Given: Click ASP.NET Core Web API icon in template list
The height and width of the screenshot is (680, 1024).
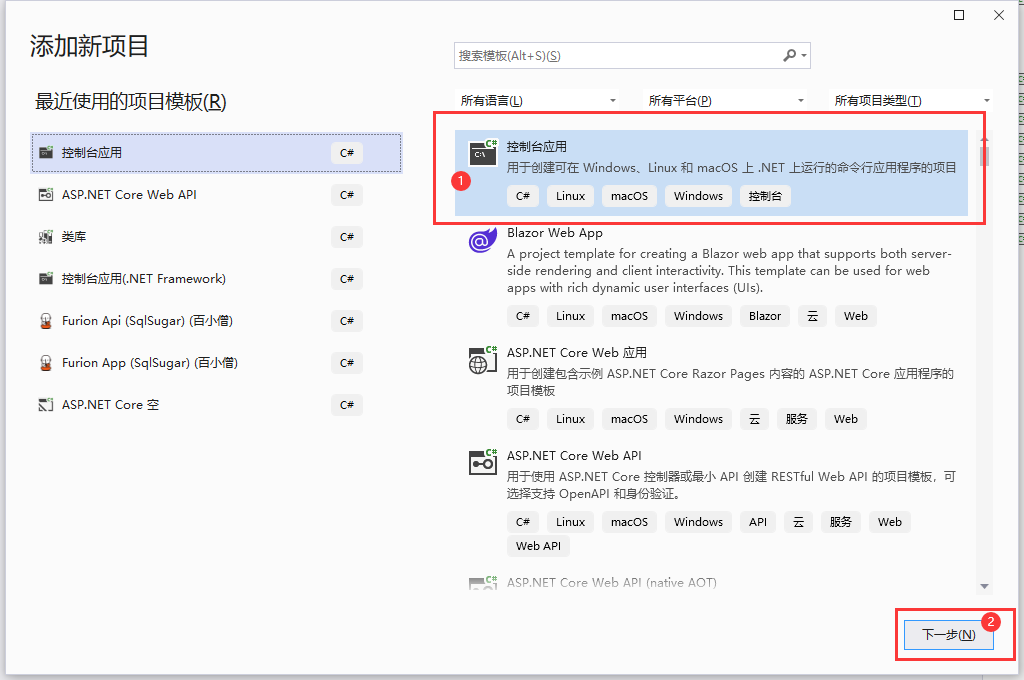Looking at the screenshot, I should (483, 462).
